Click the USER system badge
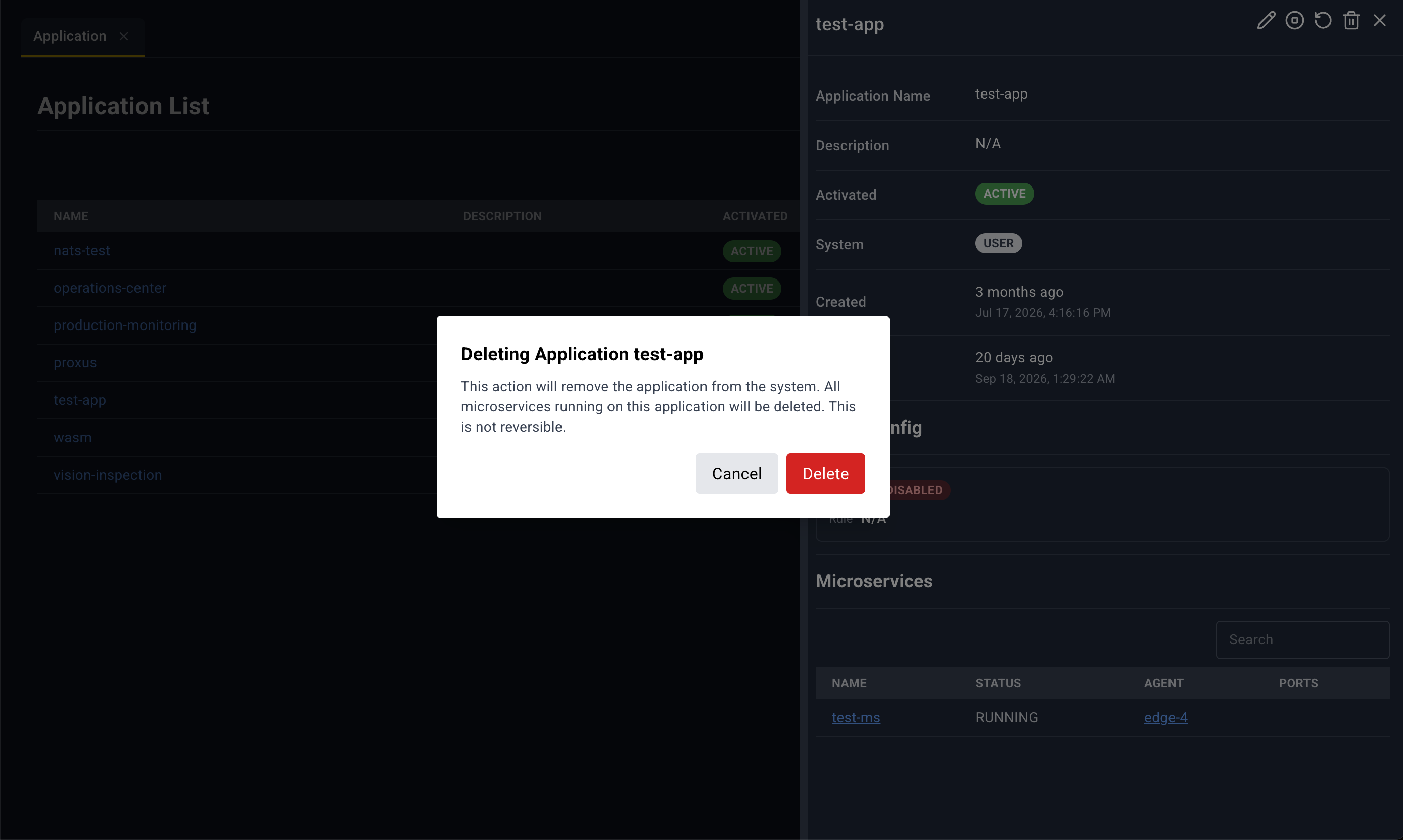Screen dimensions: 1403x840 point(998,244)
